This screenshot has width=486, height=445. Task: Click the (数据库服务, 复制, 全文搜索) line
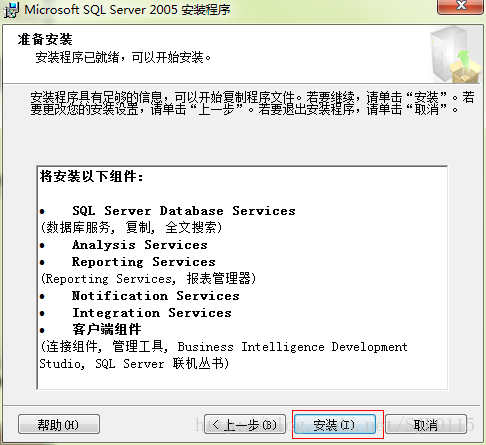(131, 228)
